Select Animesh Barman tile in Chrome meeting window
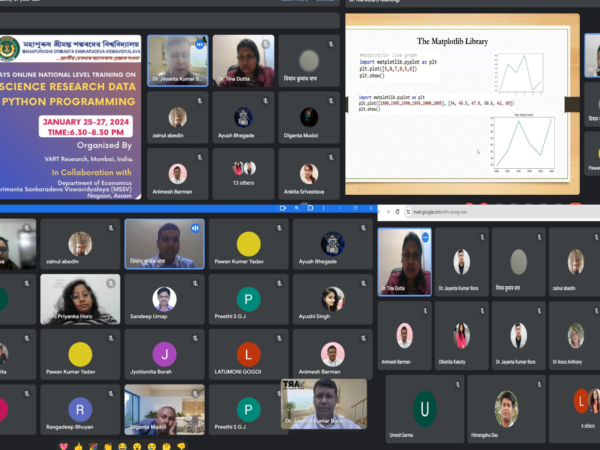600x450 pixels. [x=404, y=336]
